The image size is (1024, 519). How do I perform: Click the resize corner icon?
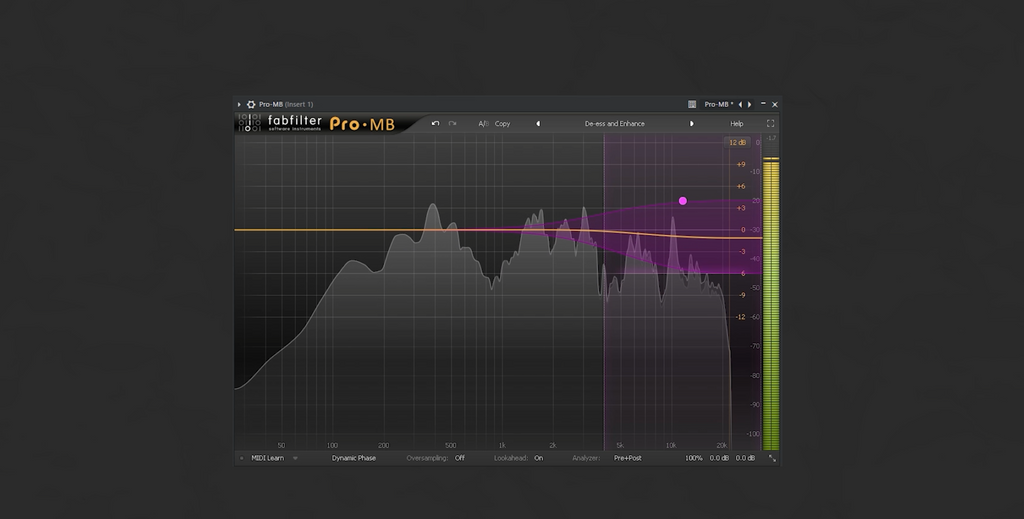coord(773,458)
